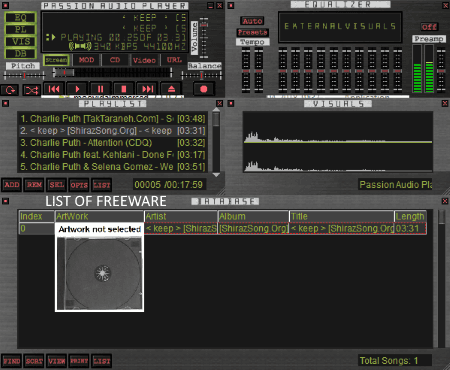The height and width of the screenshot is (370, 450).
Task: Pause the current song
Action: [100, 89]
